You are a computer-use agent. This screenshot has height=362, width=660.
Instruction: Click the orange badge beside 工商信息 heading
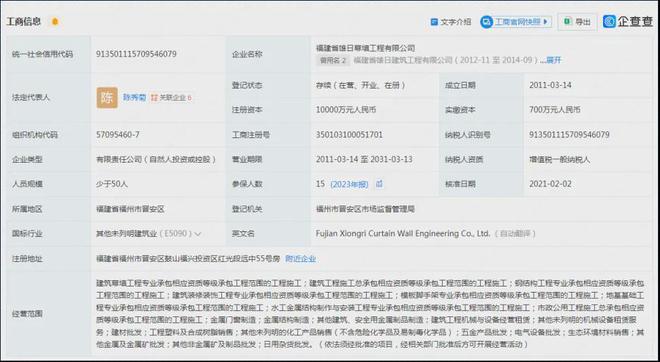tap(55, 22)
